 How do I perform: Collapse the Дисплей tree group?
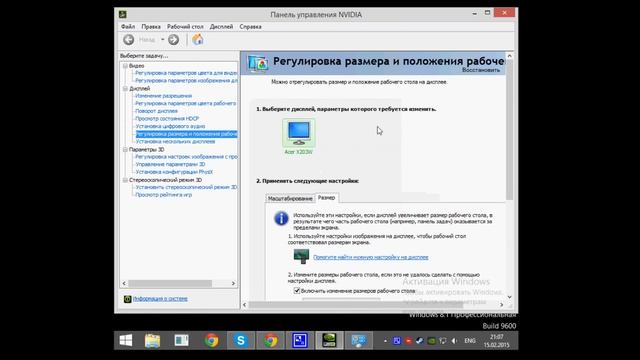coord(125,89)
